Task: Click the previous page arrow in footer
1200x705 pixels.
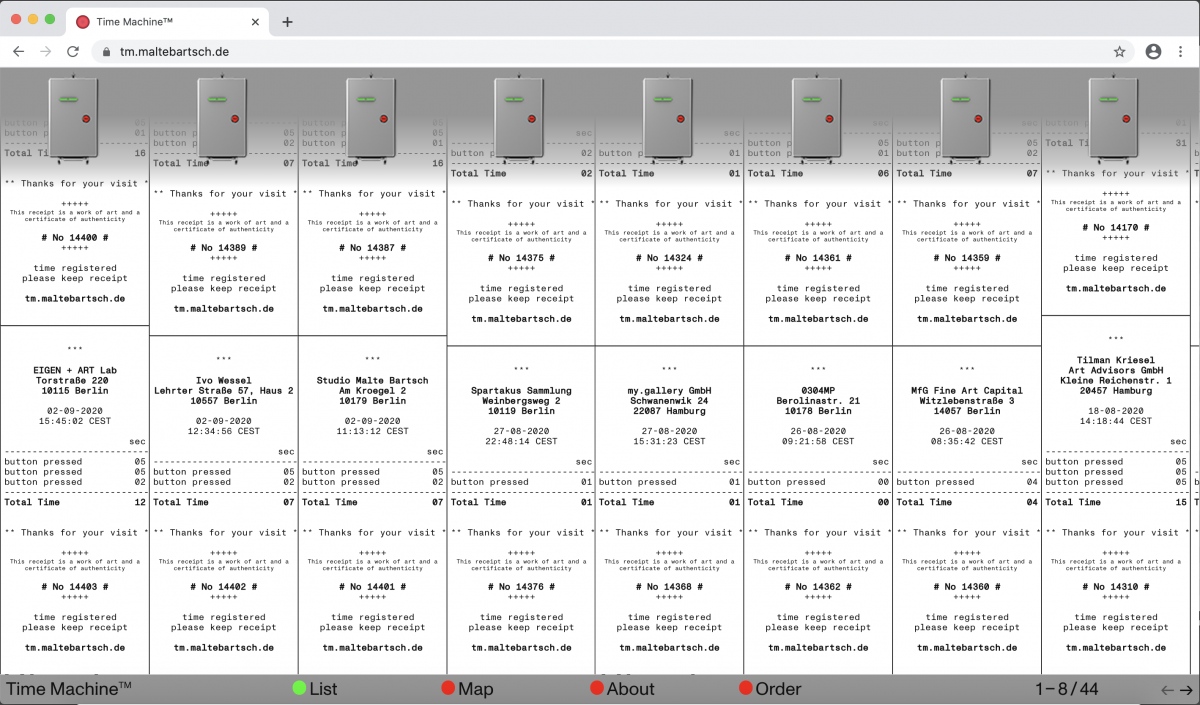Action: click(x=1167, y=689)
